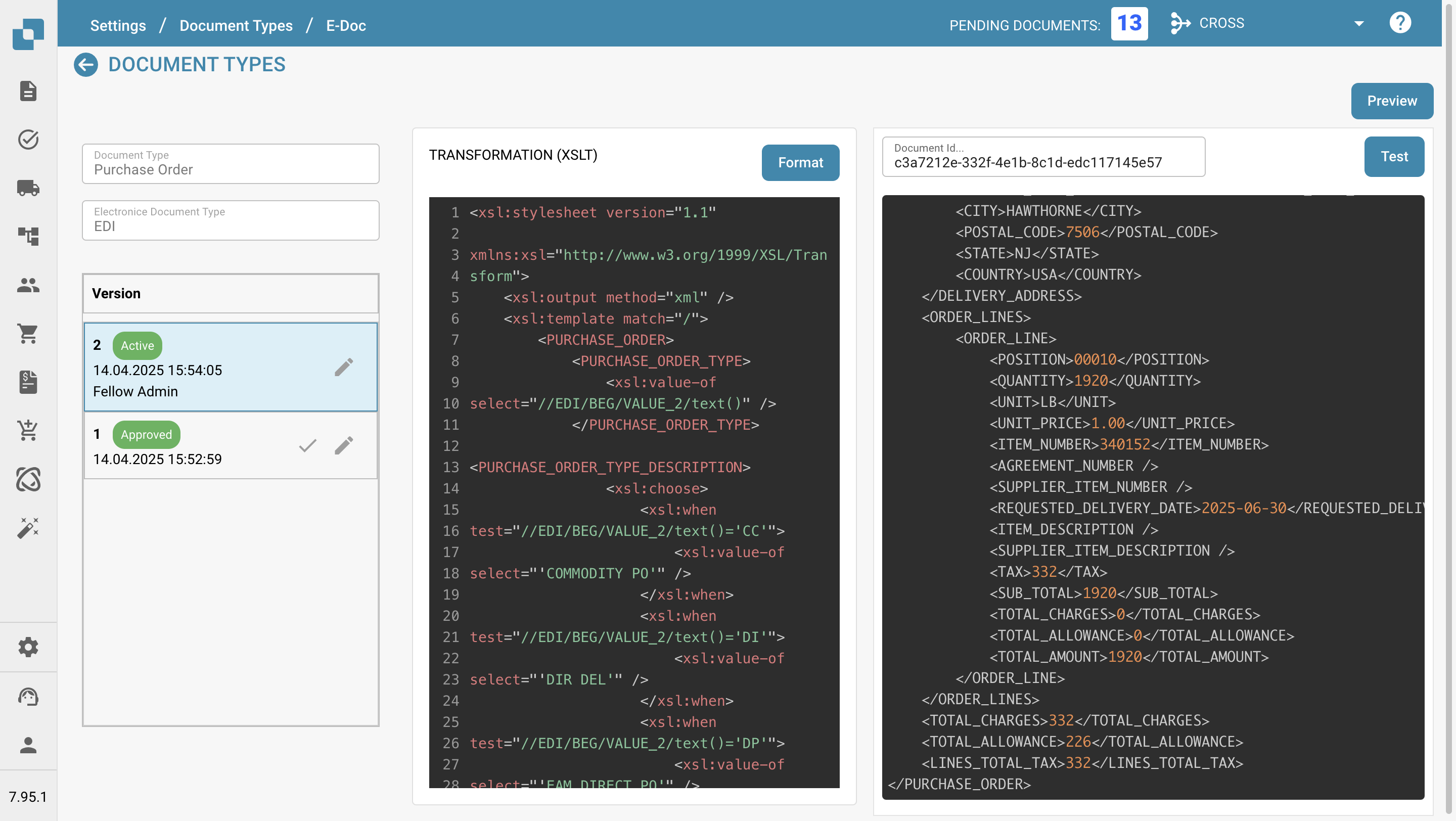The height and width of the screenshot is (821, 1456).
Task: Click the Document Id input field
Action: pos(1043,157)
